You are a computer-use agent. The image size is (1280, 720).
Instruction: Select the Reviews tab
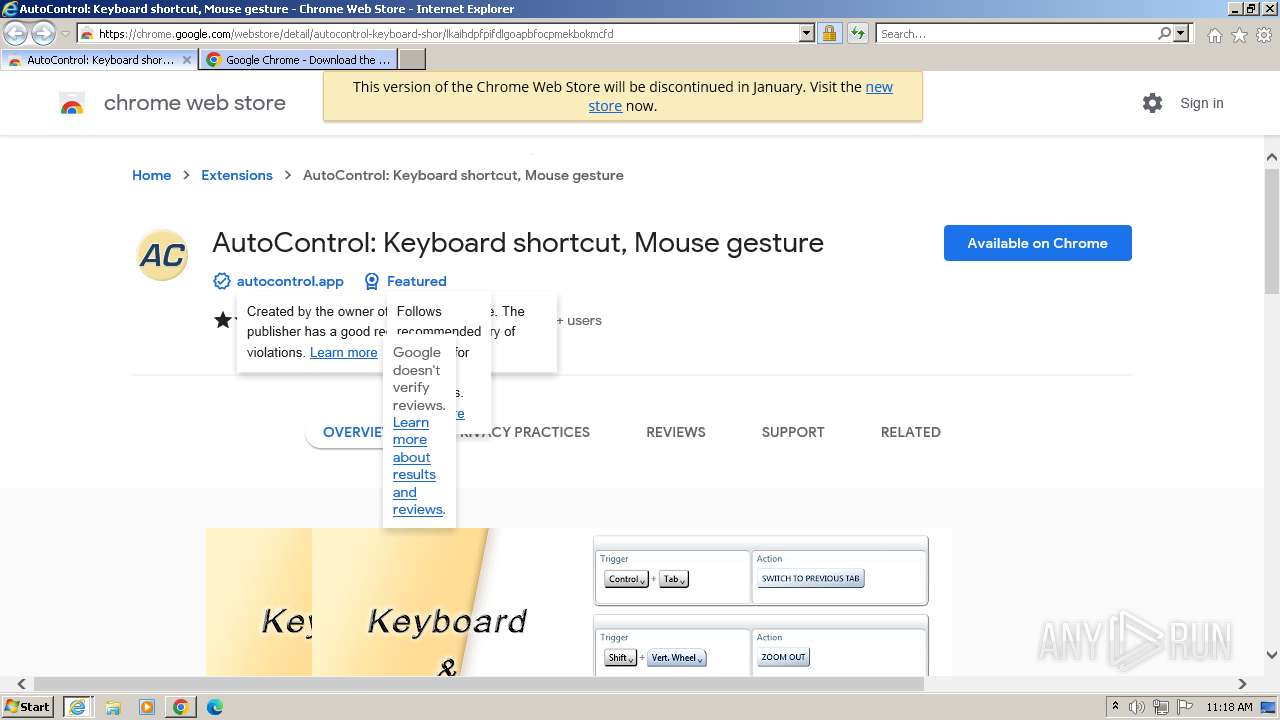pos(675,432)
